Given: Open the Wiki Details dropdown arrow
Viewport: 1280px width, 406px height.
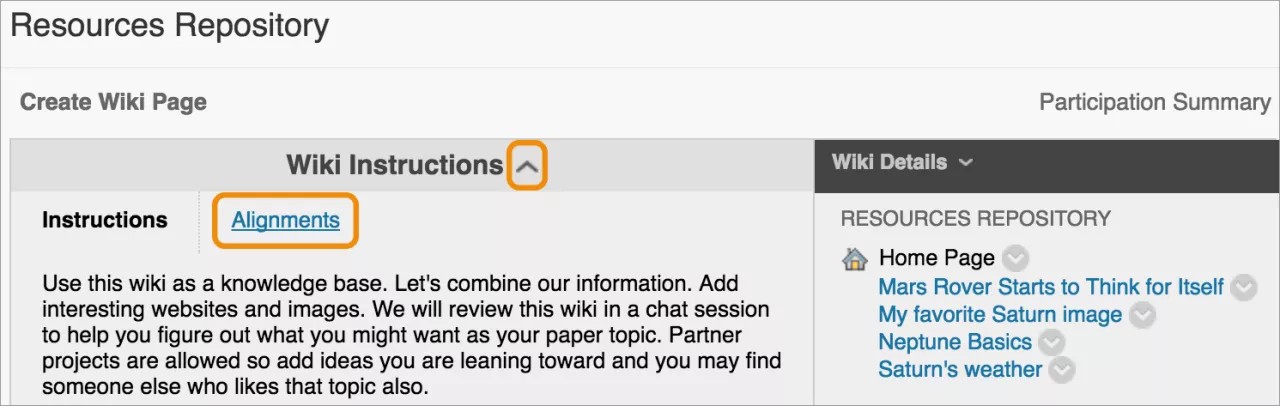Looking at the screenshot, I should point(965,162).
